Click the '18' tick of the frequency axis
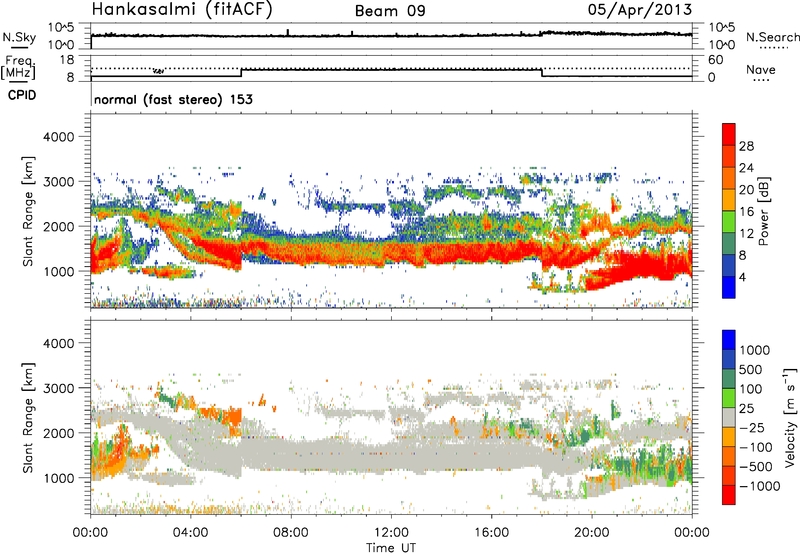 (66, 60)
